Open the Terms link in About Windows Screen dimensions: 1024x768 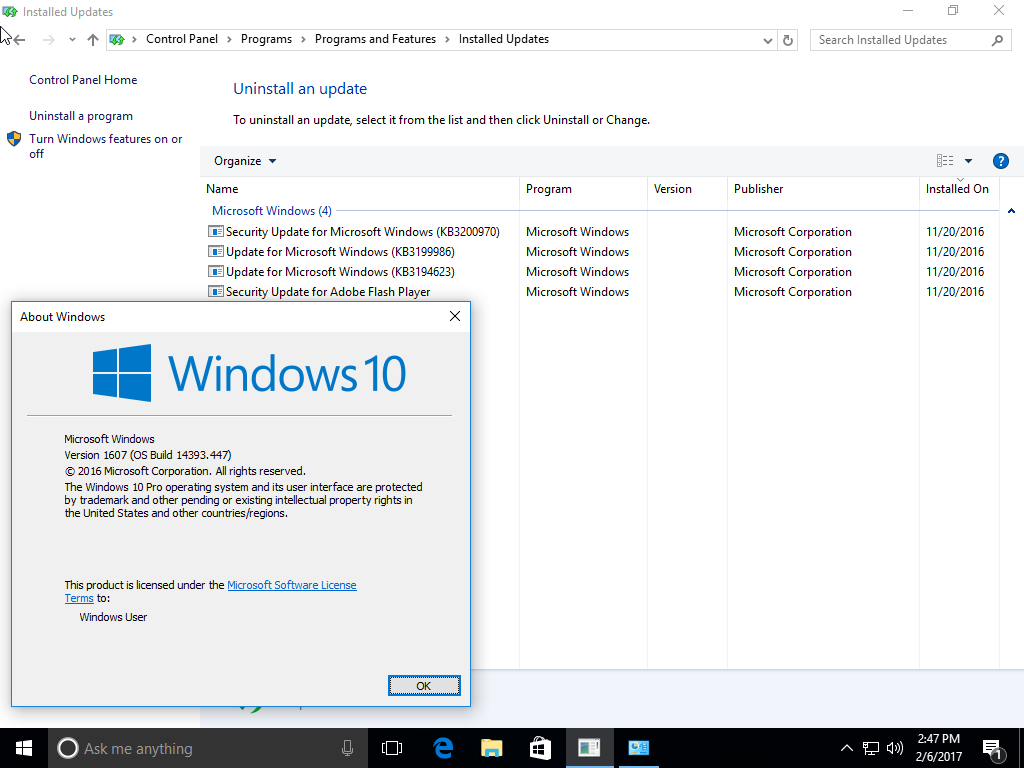tap(79, 598)
